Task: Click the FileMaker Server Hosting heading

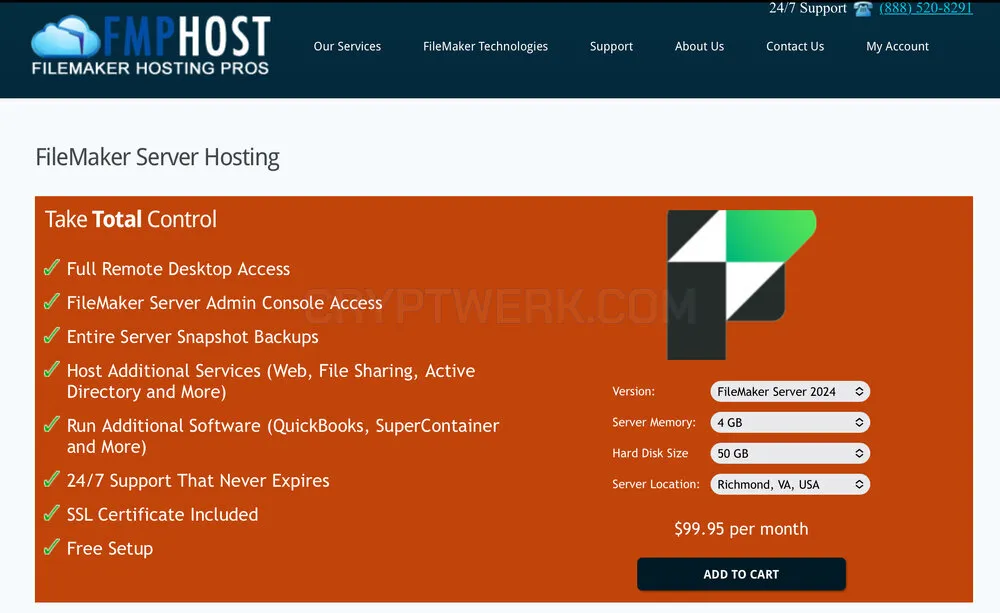Action: pos(158,158)
